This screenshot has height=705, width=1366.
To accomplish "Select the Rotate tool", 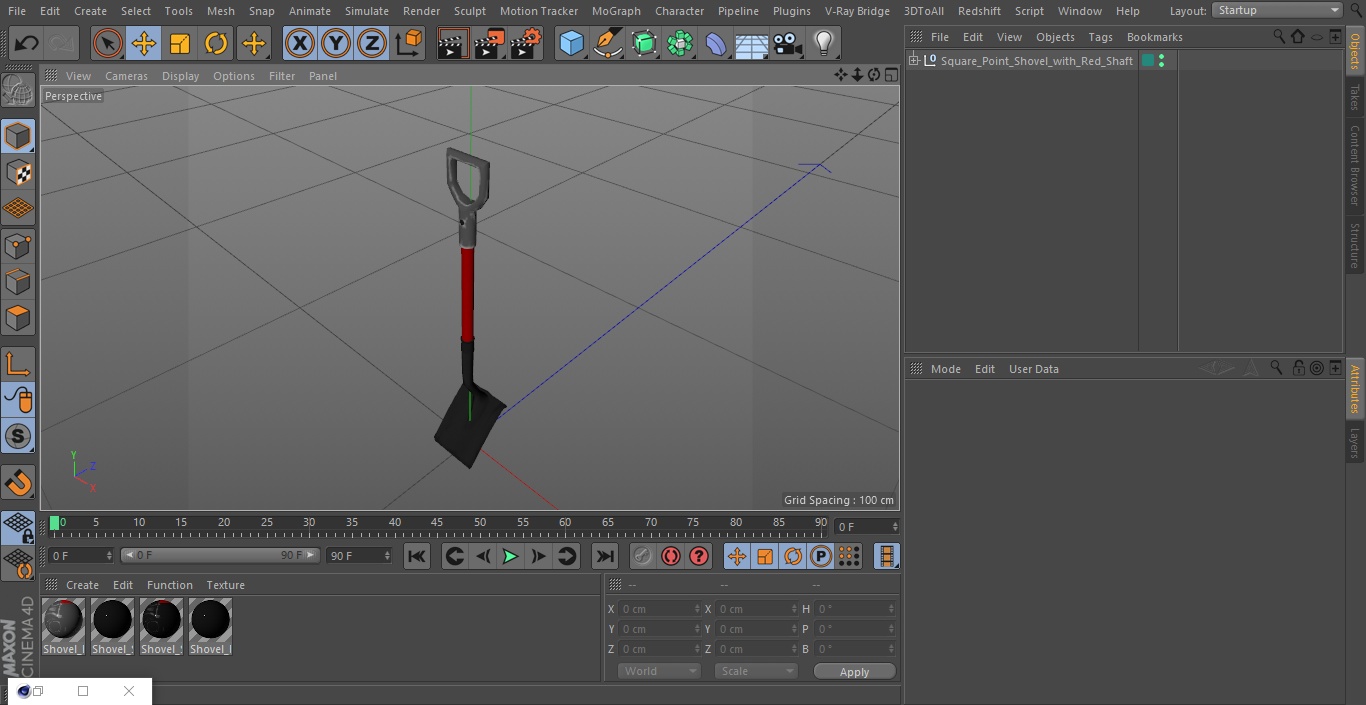I will (216, 44).
